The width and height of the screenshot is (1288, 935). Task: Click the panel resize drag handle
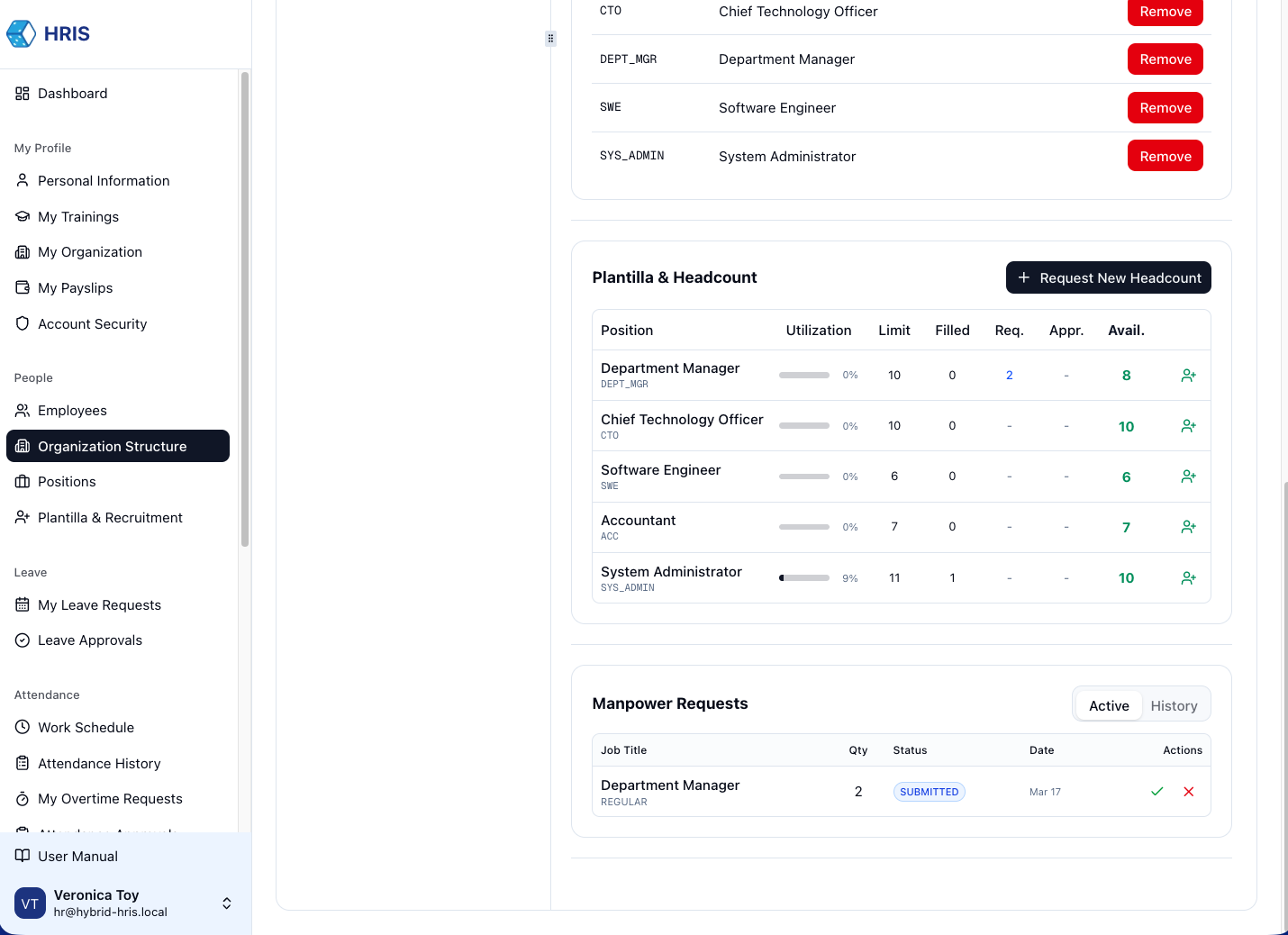click(550, 39)
